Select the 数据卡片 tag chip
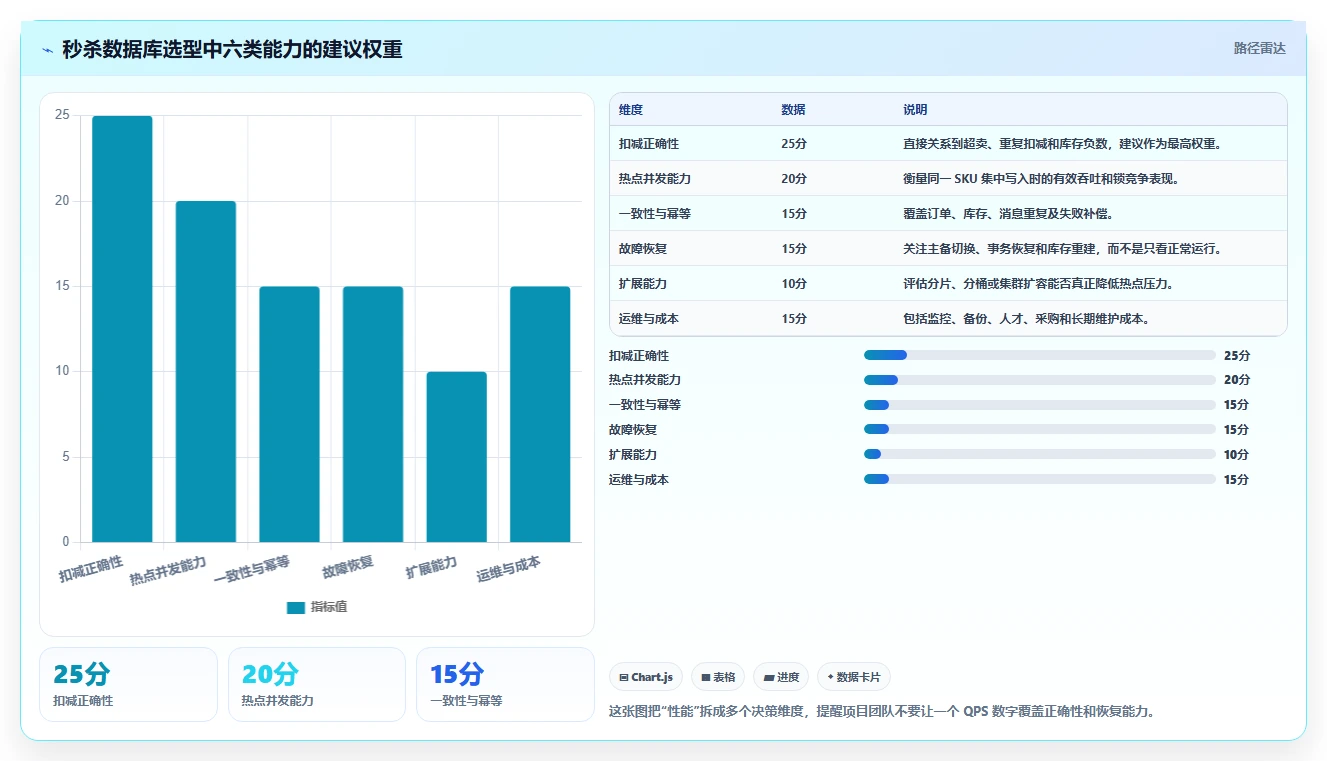The height and width of the screenshot is (761, 1327). click(x=854, y=677)
